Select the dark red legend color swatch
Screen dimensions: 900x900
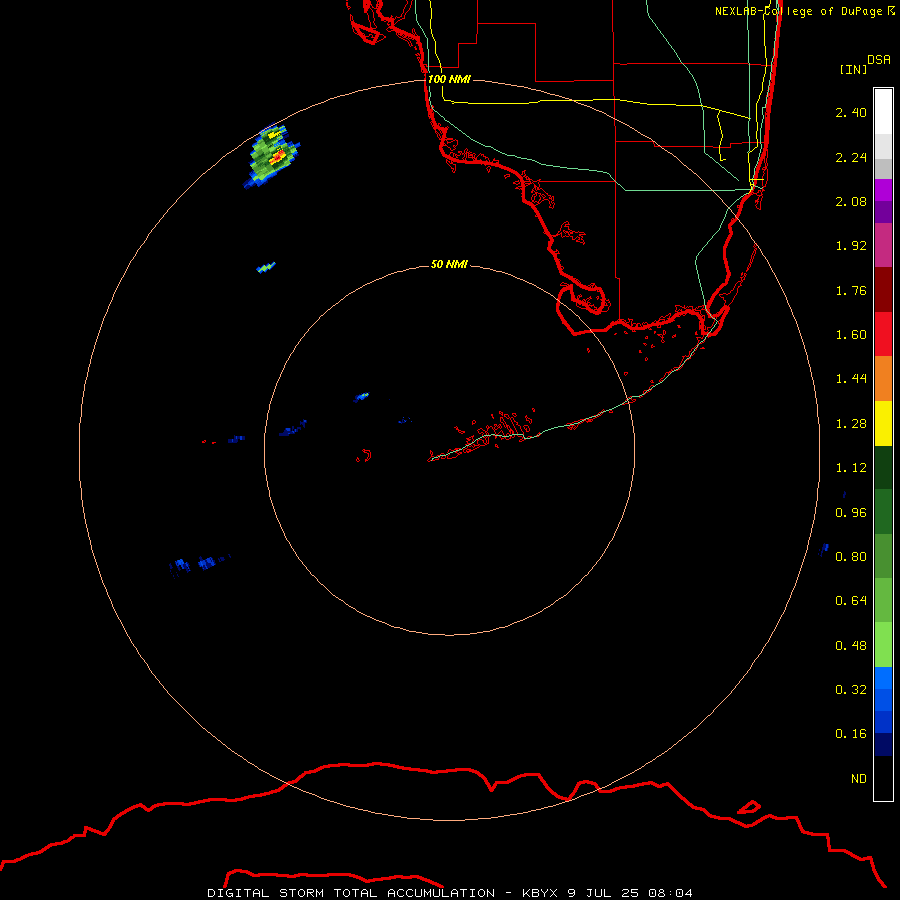pos(883,290)
